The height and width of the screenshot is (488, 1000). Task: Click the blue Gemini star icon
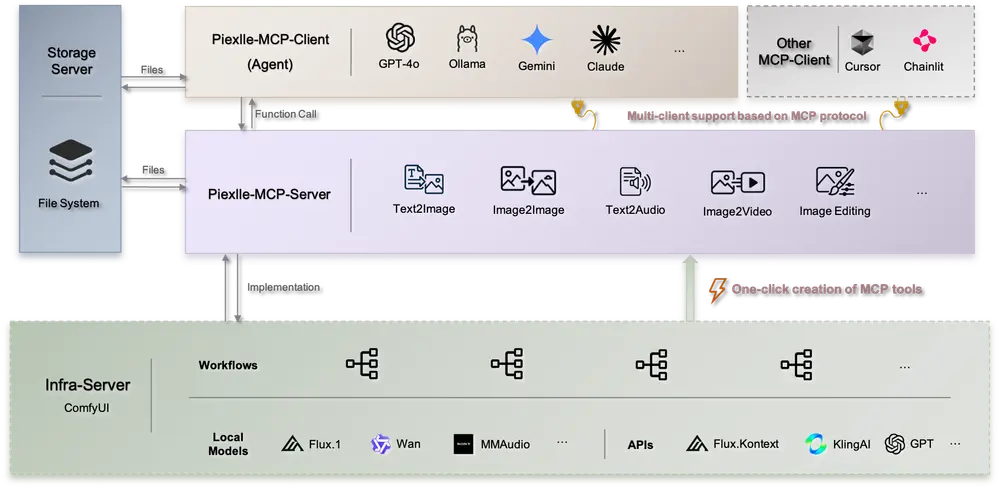[537, 39]
